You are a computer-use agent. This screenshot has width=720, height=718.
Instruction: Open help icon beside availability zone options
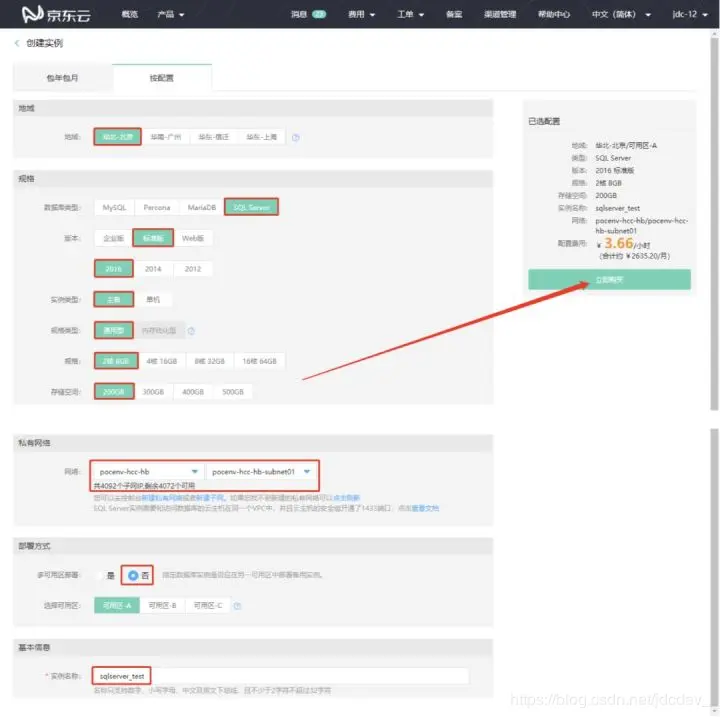(237, 606)
